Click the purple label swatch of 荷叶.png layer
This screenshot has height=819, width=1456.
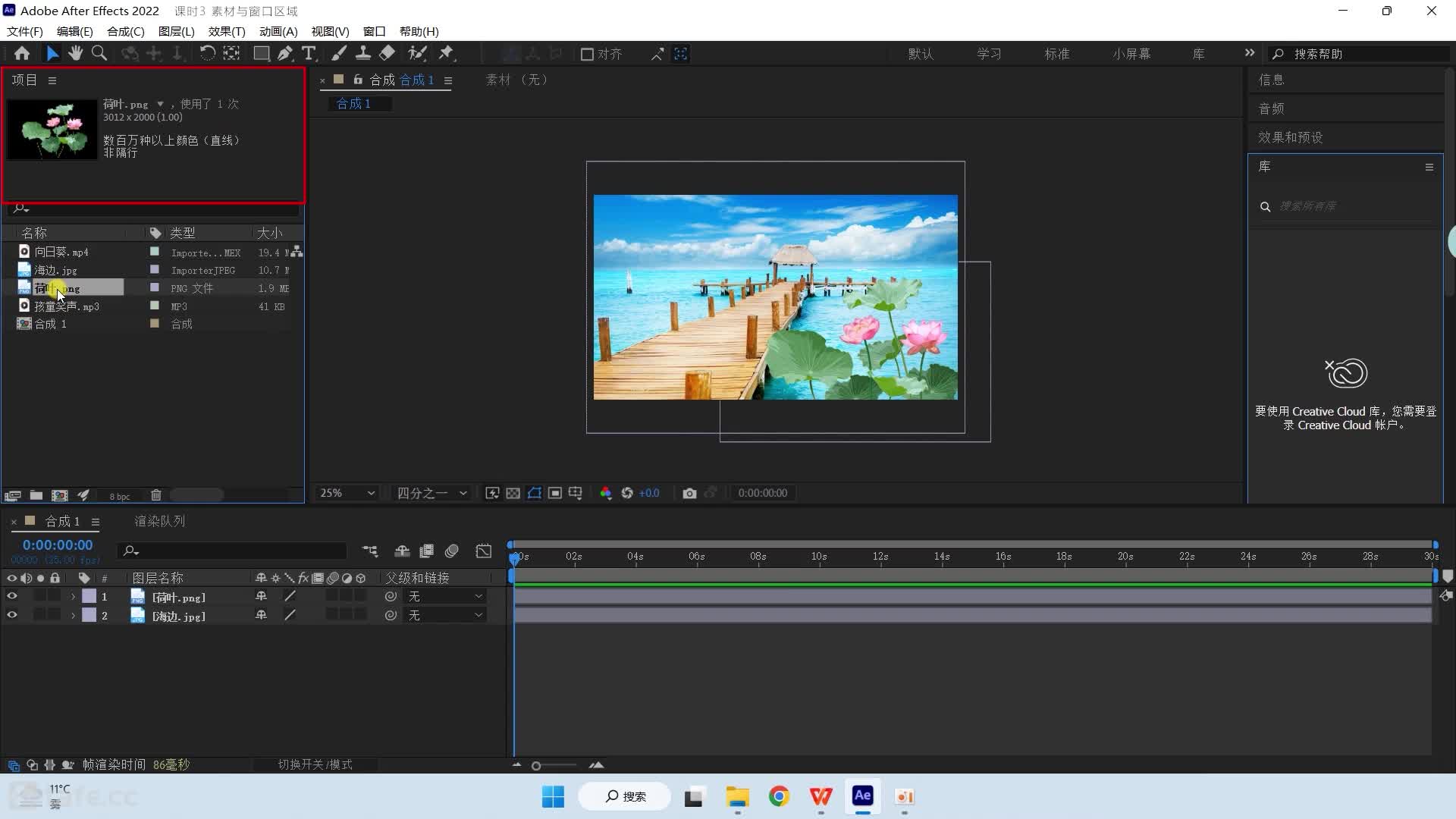tap(89, 597)
